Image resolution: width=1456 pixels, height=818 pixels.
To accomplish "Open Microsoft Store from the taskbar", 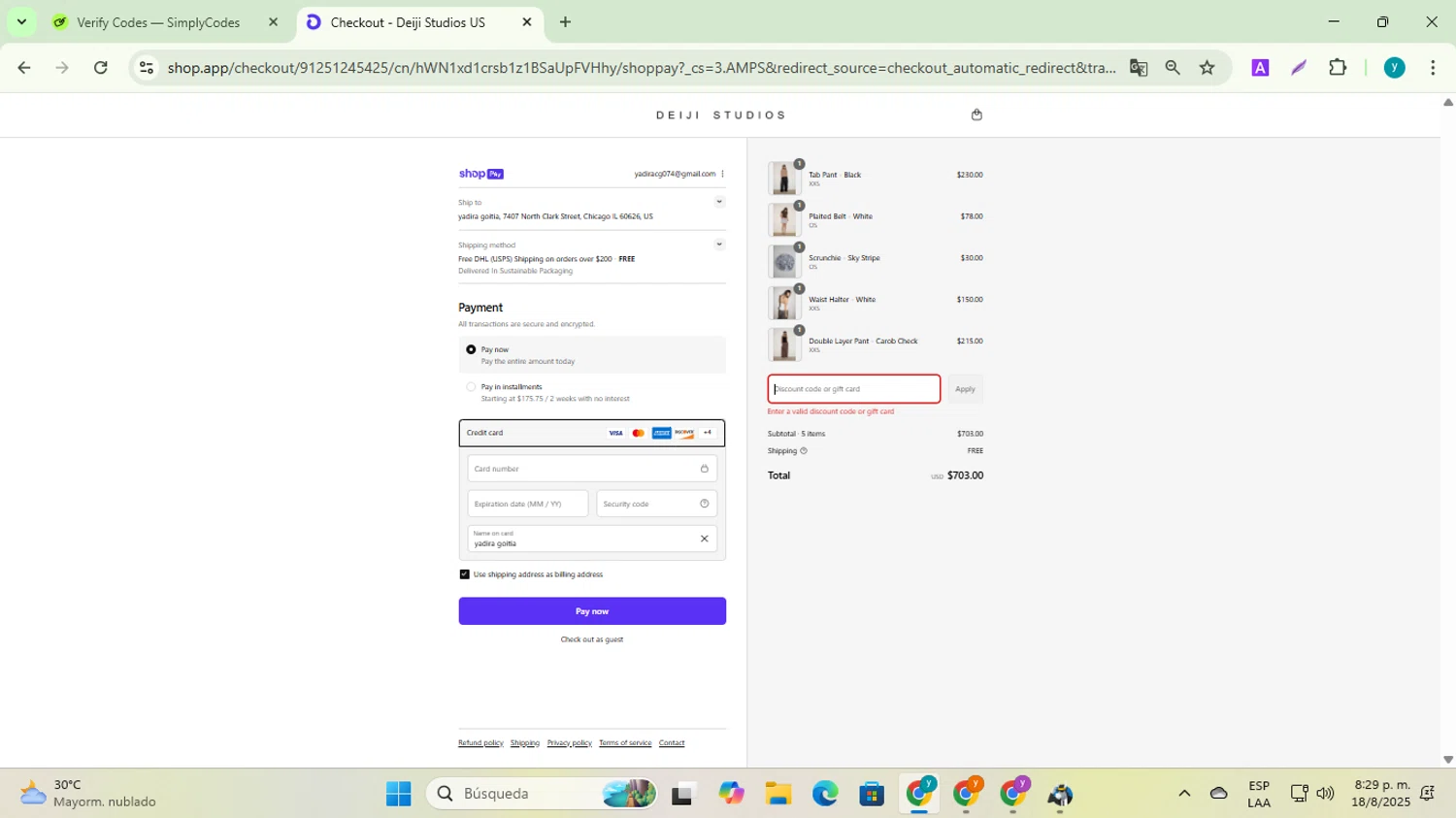I will [x=872, y=794].
